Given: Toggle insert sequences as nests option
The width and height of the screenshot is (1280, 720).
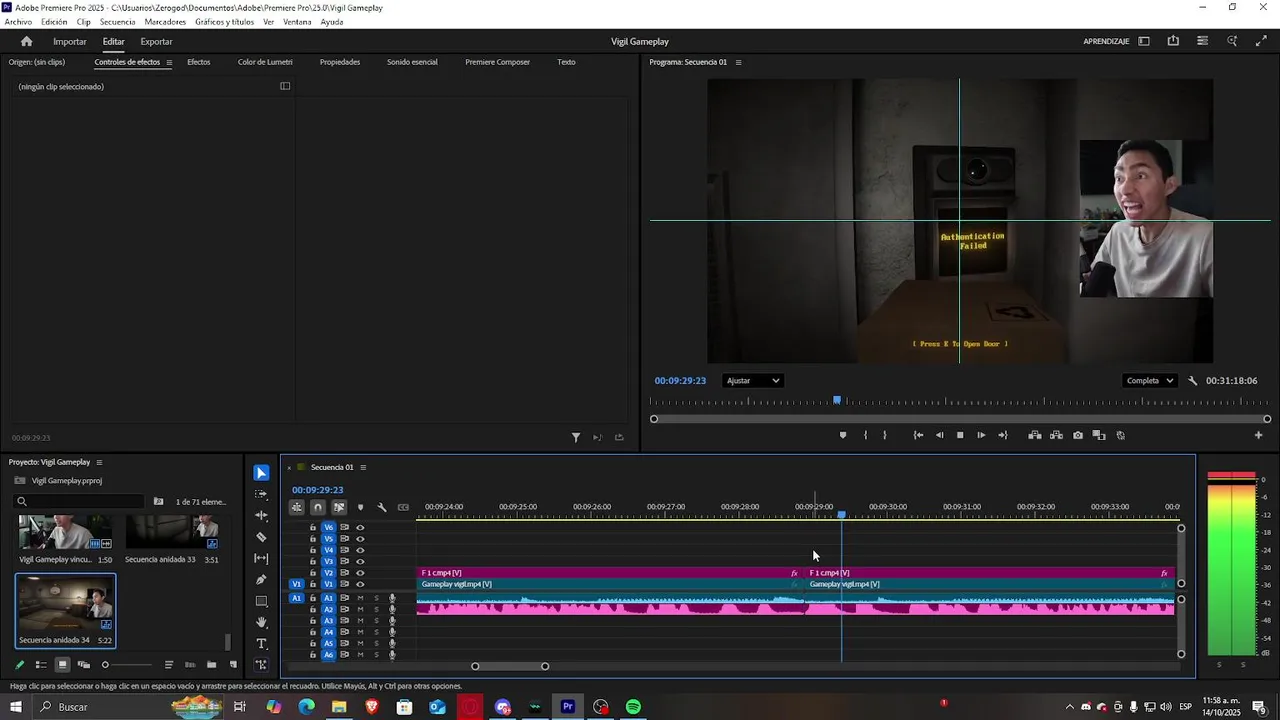Looking at the screenshot, I should 297,507.
